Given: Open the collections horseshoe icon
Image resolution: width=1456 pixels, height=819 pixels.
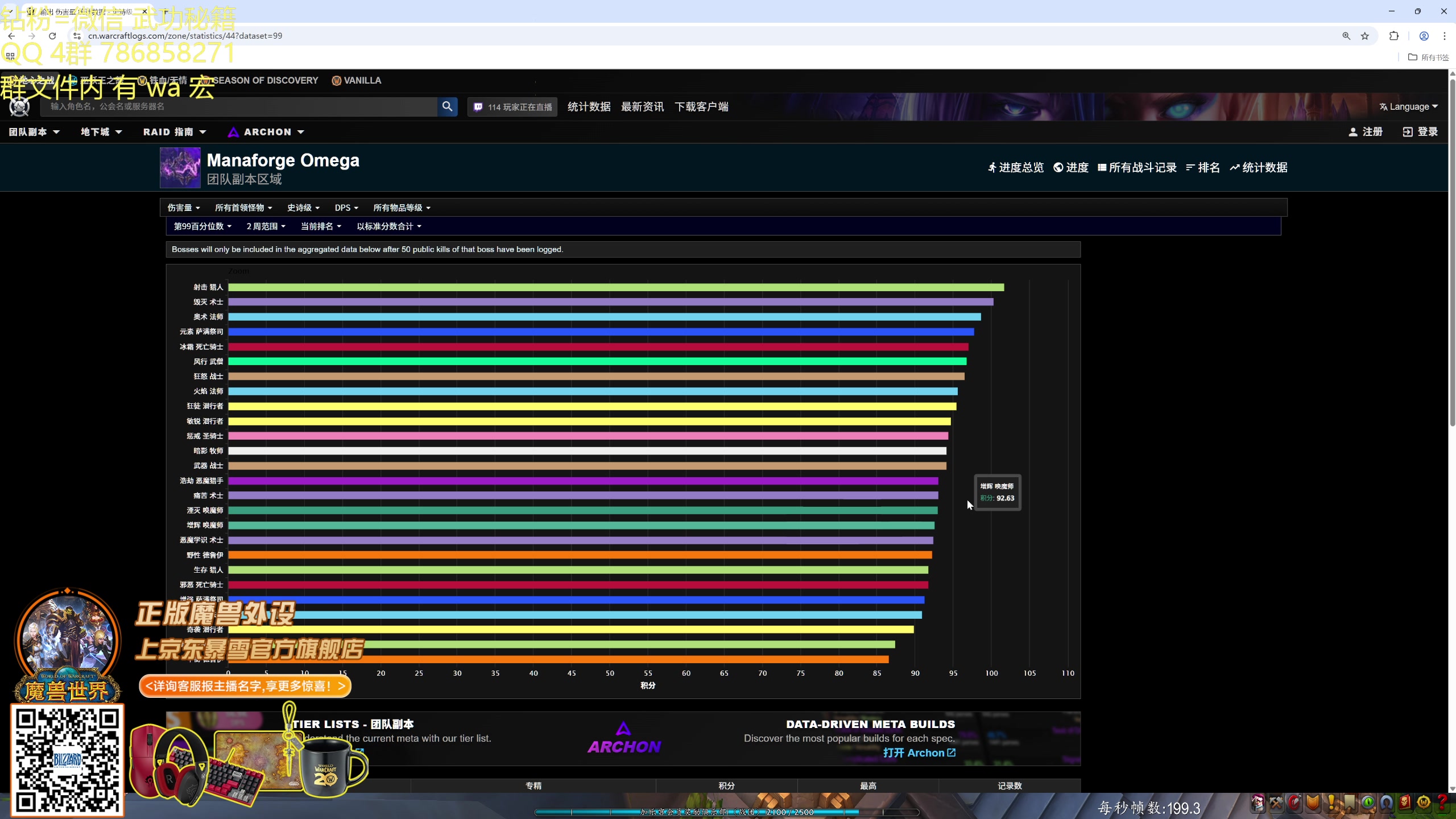Looking at the screenshot, I should pos(1387,803).
